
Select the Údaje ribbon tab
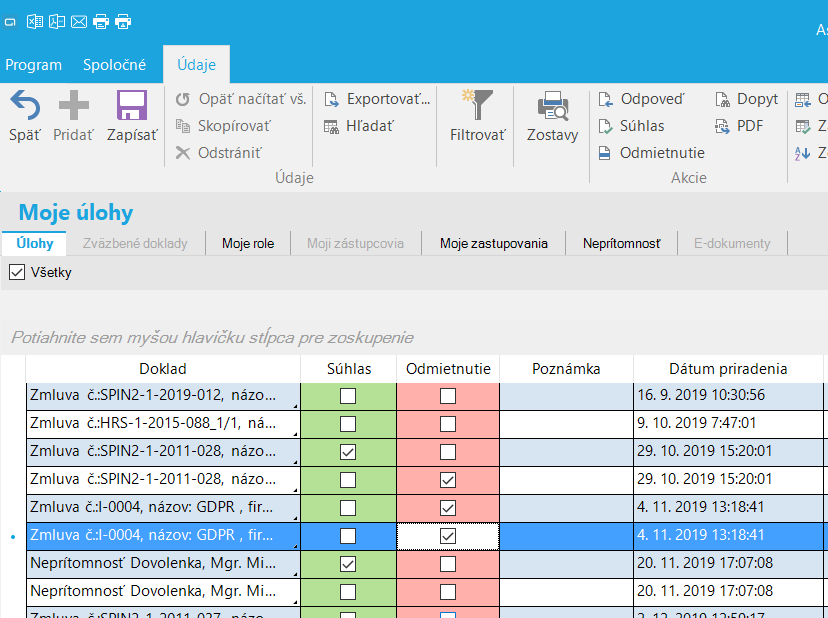click(196, 64)
